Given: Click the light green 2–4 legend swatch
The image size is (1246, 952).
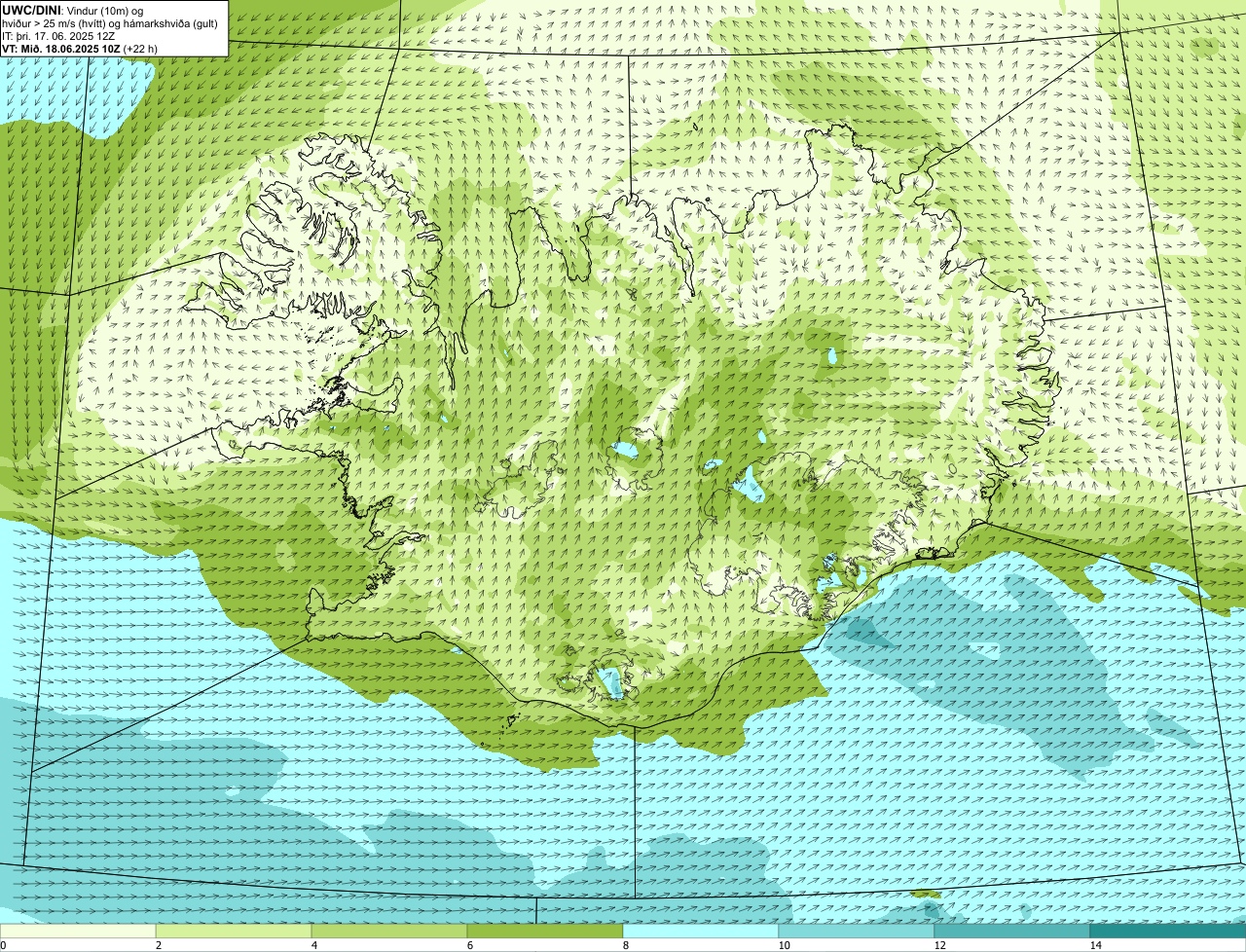Looking at the screenshot, I should (234, 931).
